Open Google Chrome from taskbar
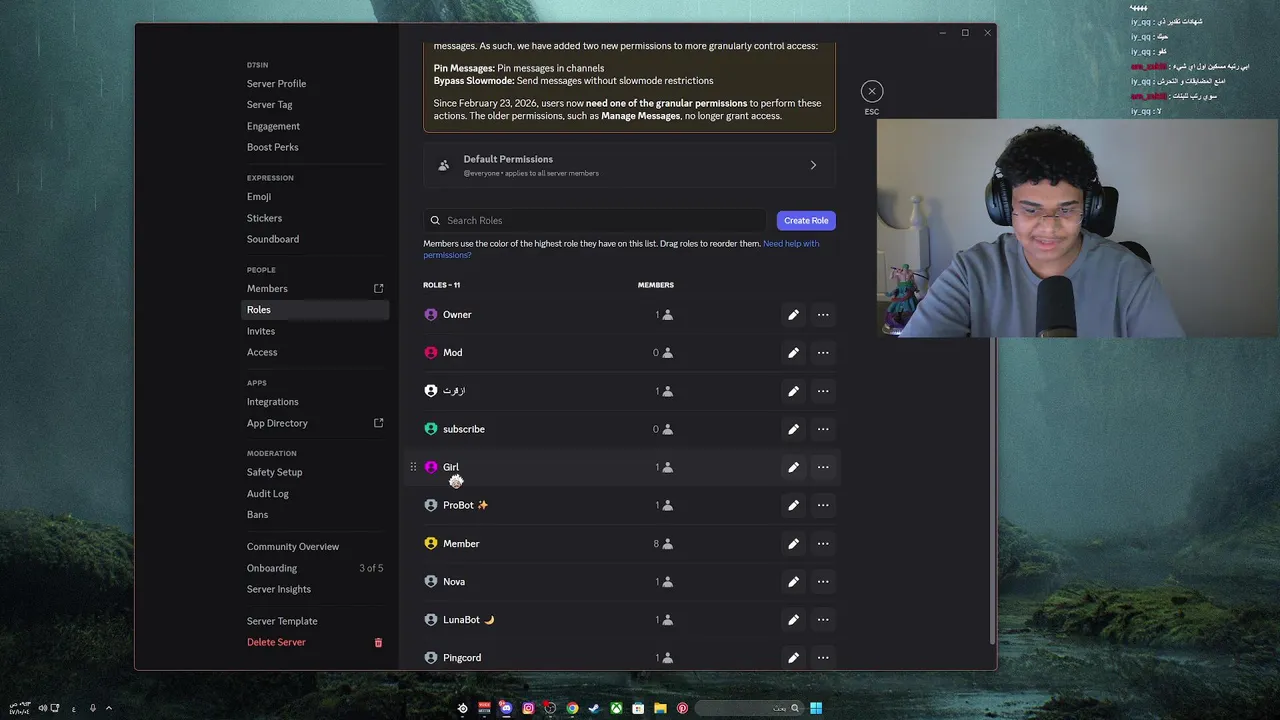Viewport: 1280px width, 720px height. pos(572,708)
